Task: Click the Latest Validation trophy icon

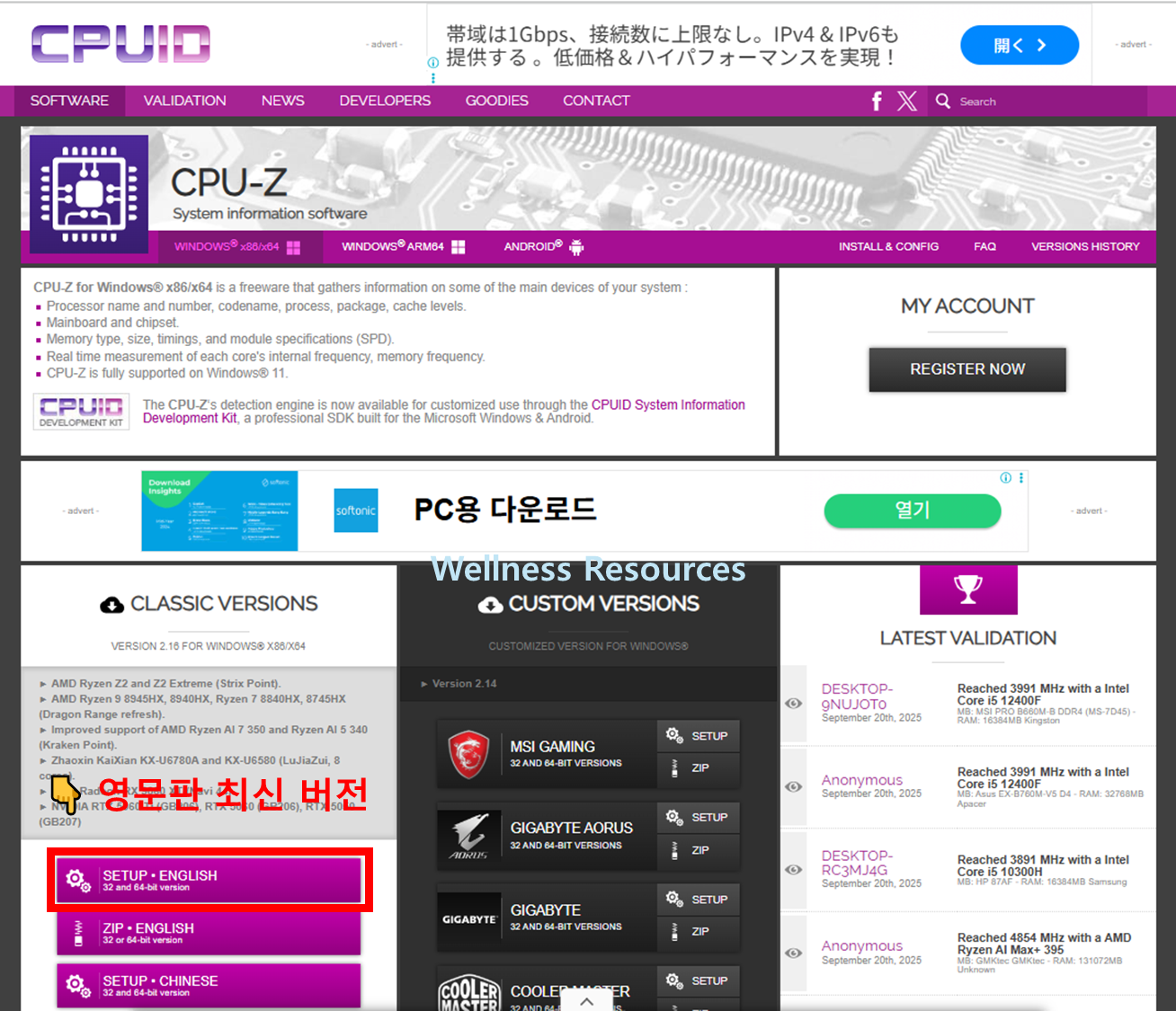Action: coord(968,590)
